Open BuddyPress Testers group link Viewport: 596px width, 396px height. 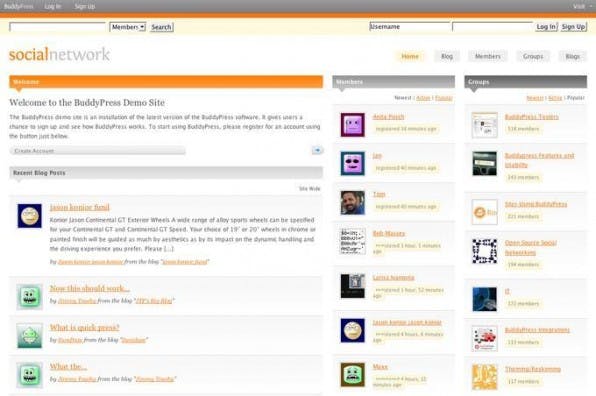(532, 117)
